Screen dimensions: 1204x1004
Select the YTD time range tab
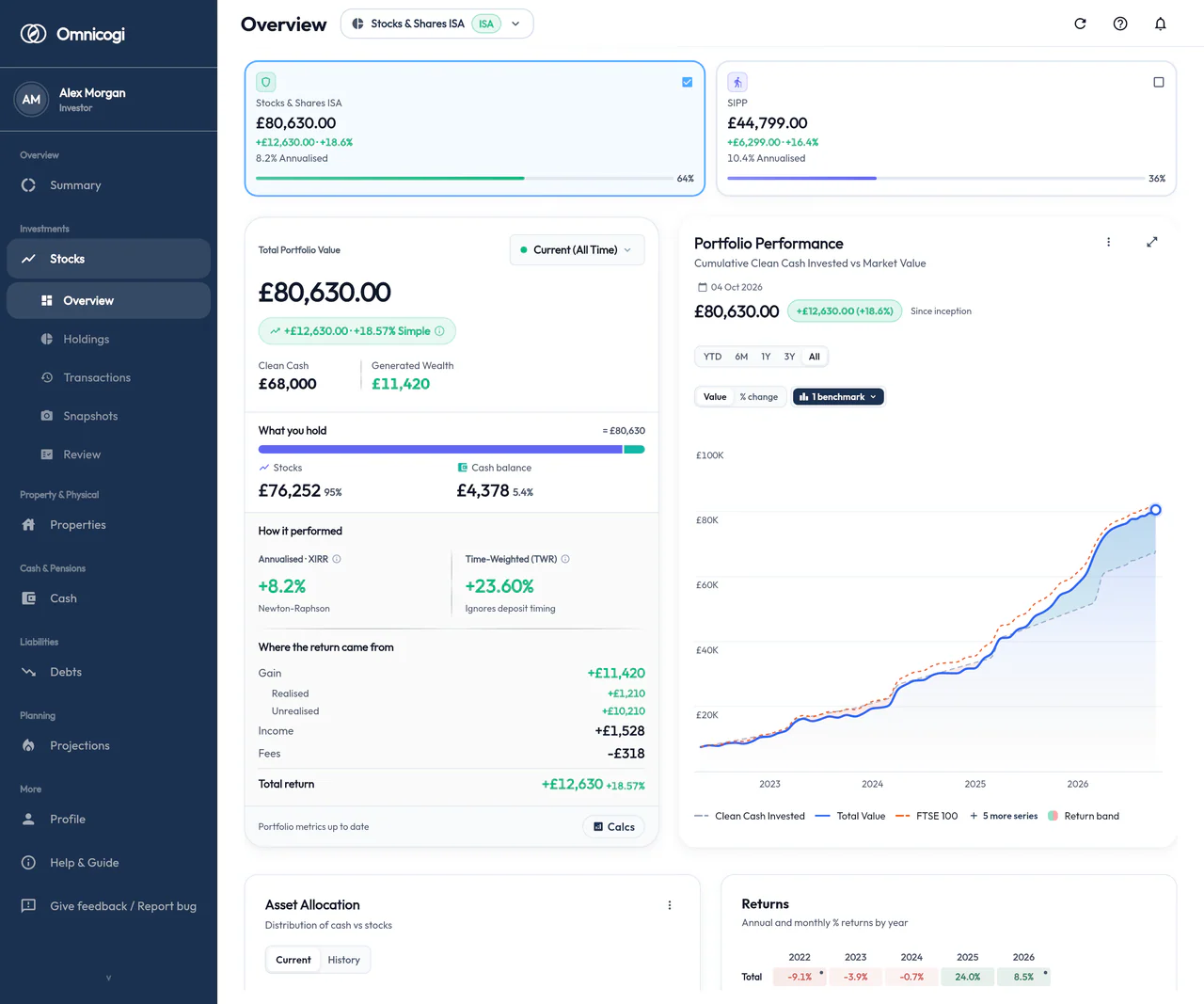tap(713, 357)
